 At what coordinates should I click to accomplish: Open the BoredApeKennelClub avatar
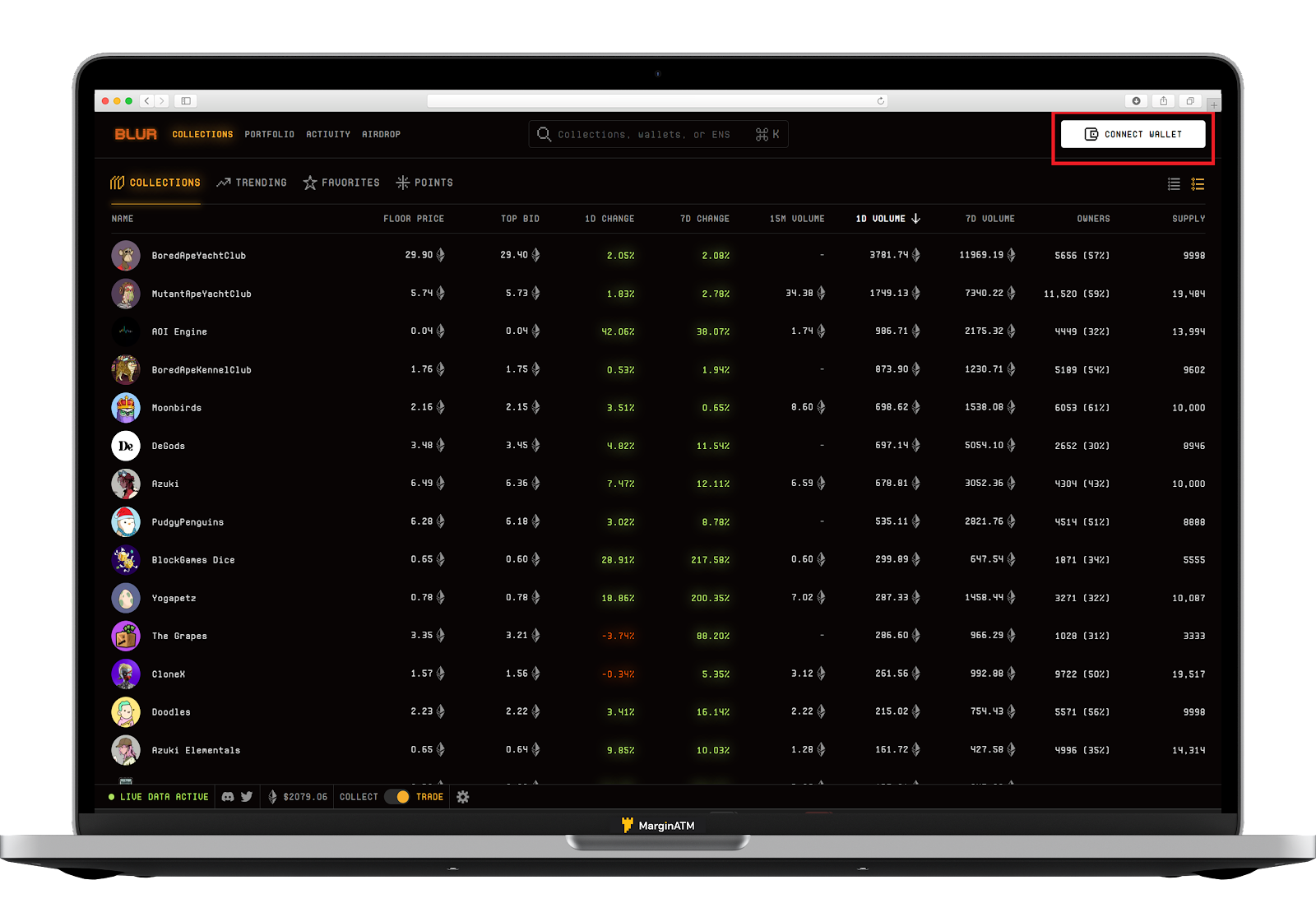click(x=126, y=370)
